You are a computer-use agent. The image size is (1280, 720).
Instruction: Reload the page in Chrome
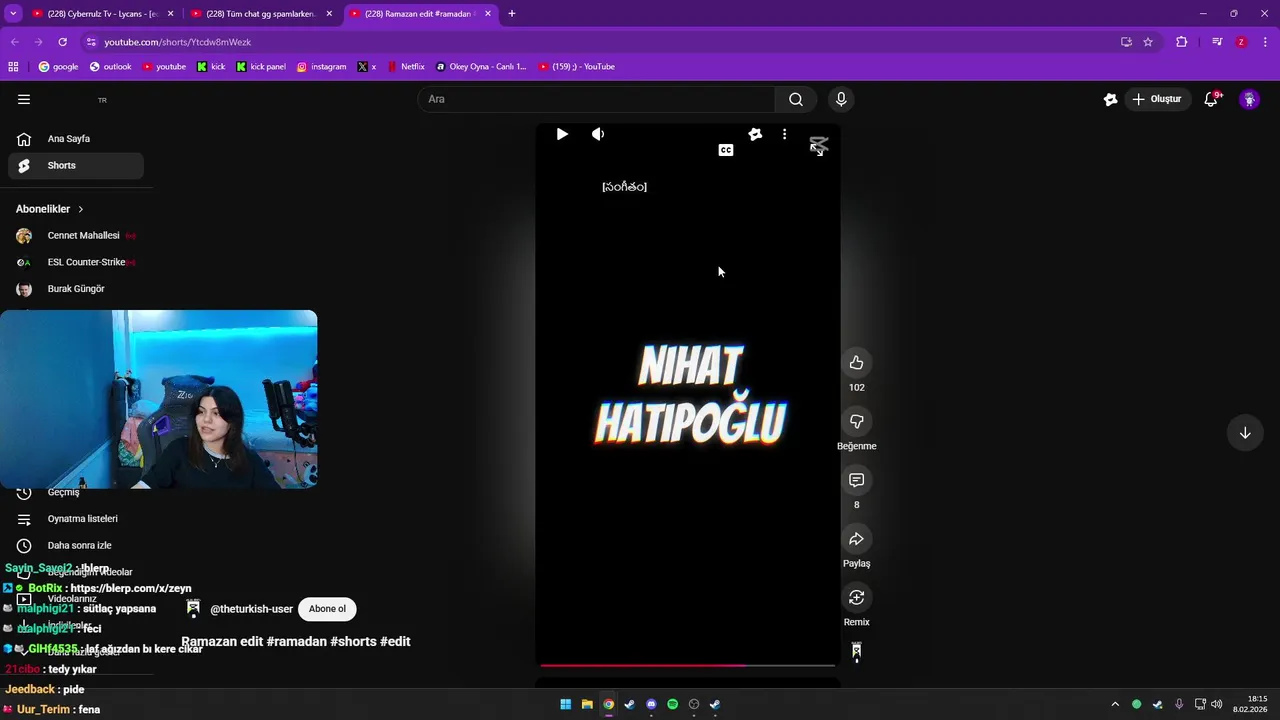62,42
